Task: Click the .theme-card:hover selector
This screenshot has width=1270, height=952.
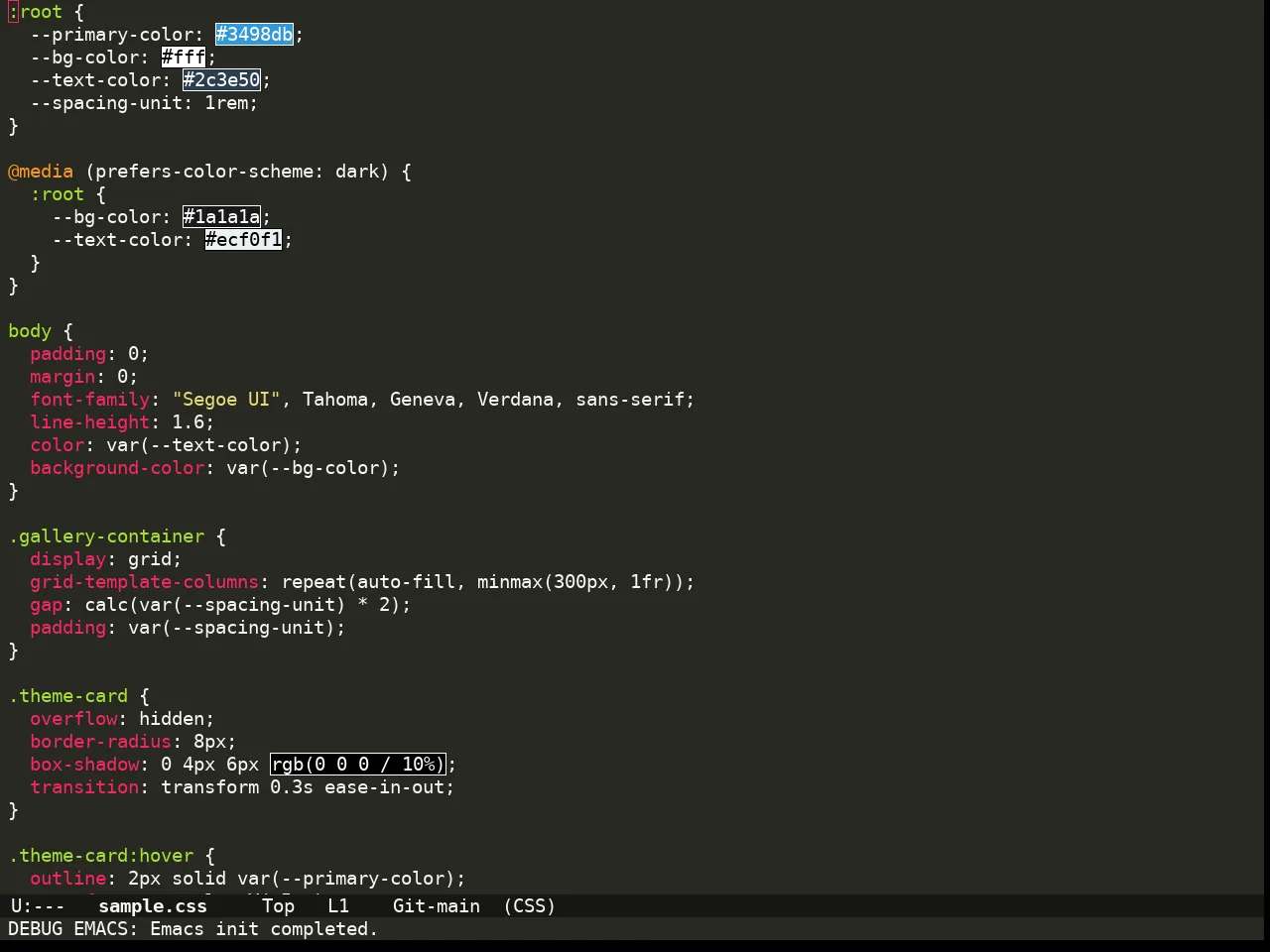Action: 101,856
